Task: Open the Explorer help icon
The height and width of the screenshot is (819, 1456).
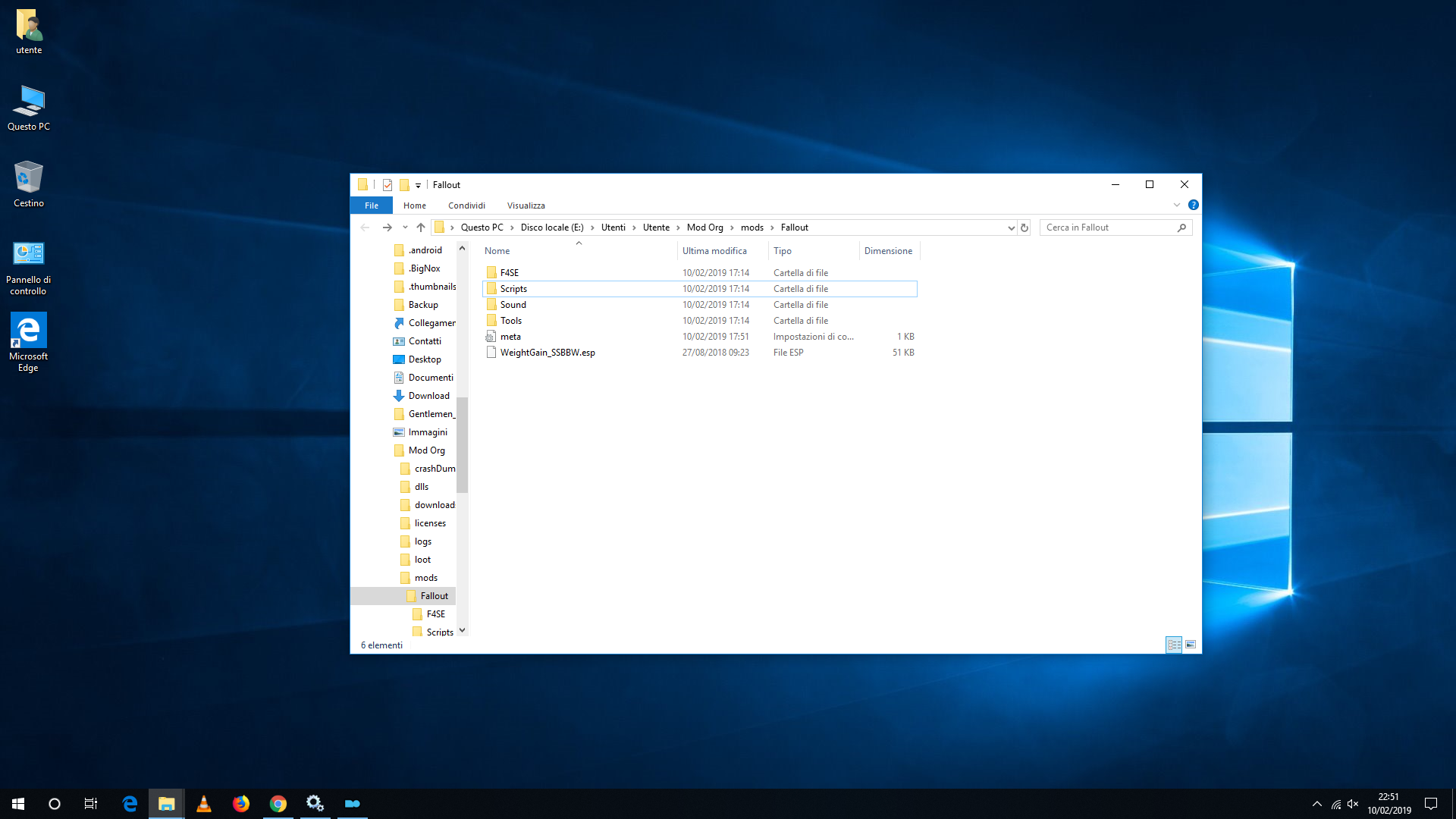Action: [x=1193, y=205]
